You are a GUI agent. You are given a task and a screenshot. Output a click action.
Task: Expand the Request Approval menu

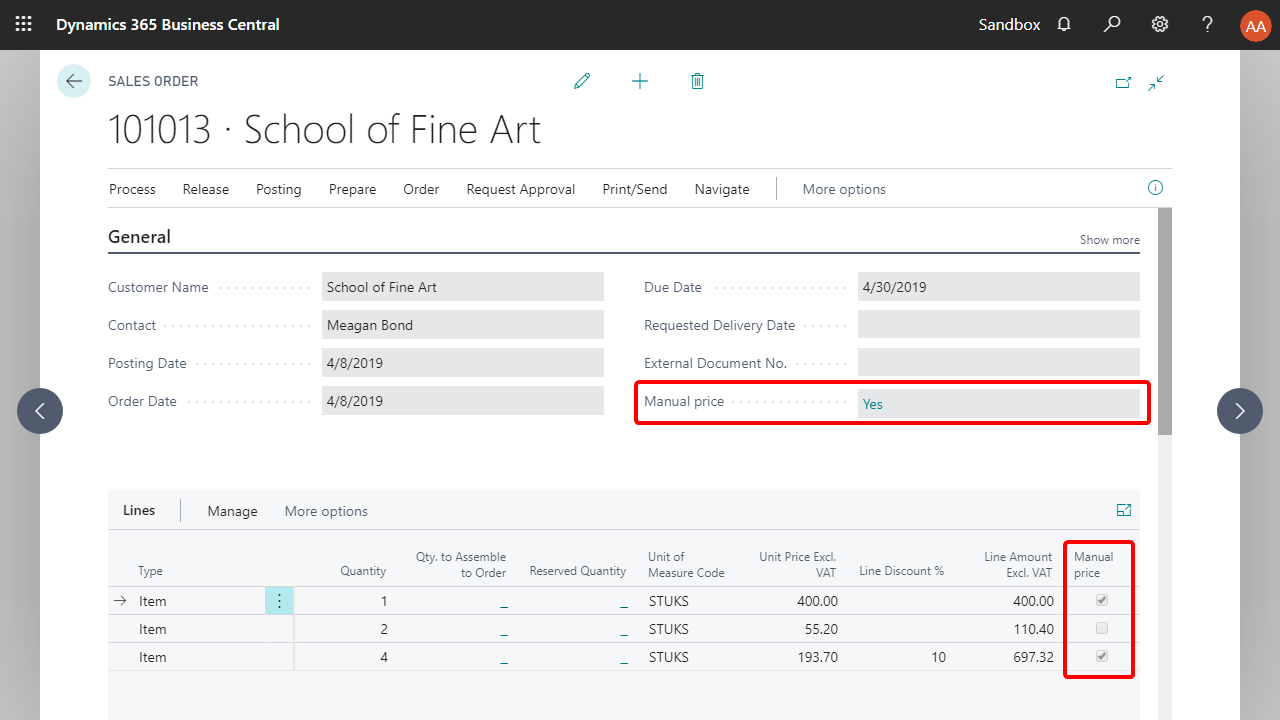[520, 189]
